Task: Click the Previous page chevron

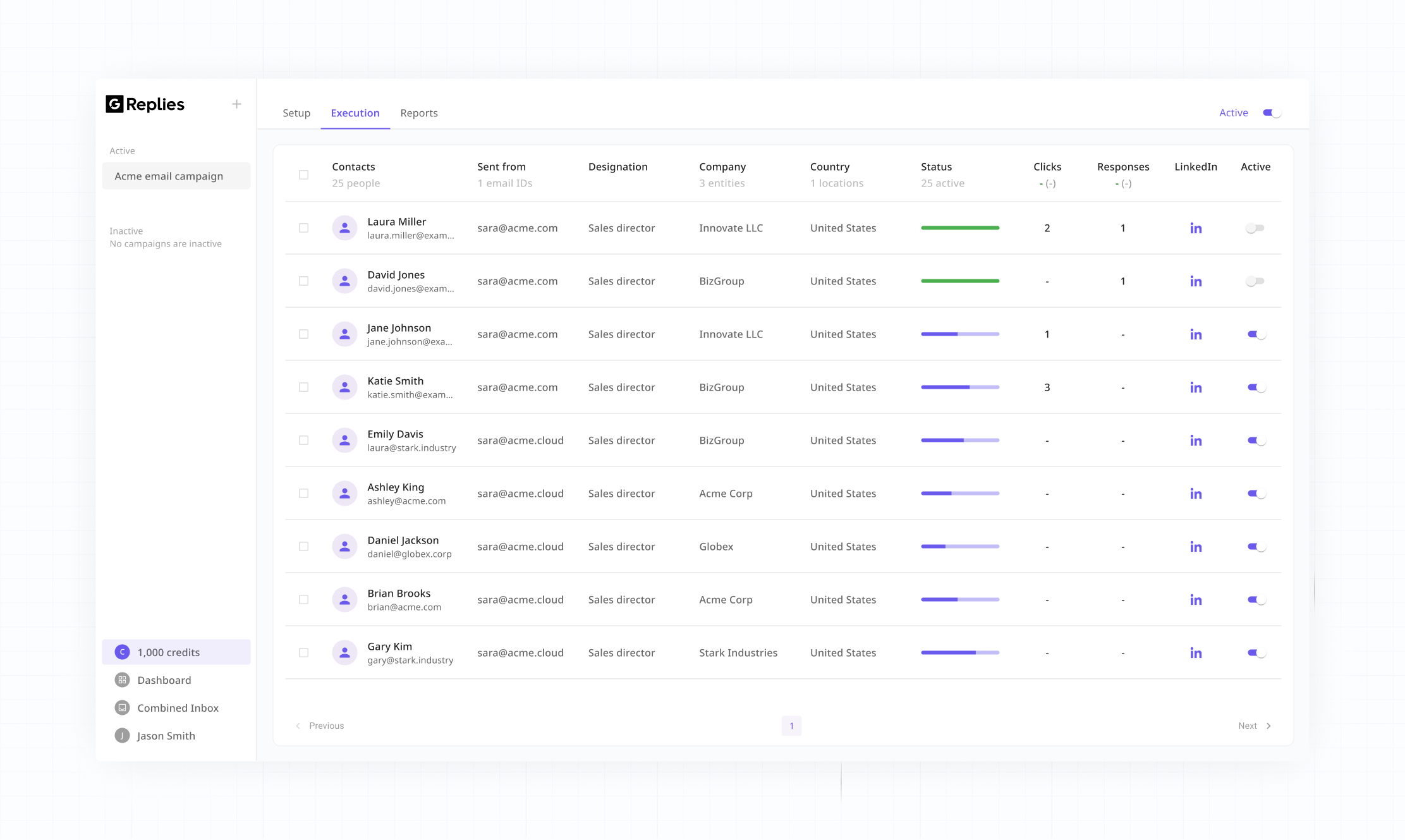Action: tap(298, 726)
